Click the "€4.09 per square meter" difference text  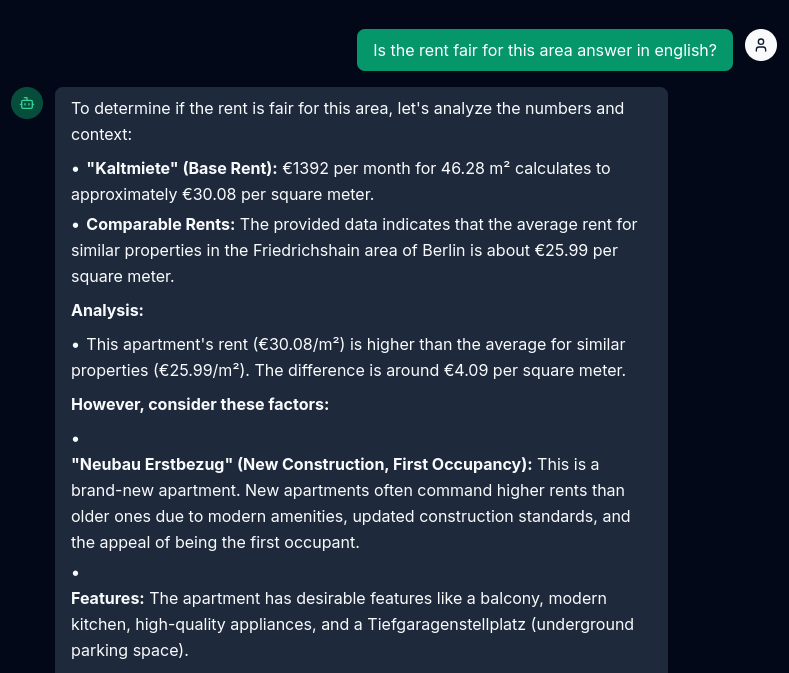[x=534, y=370]
